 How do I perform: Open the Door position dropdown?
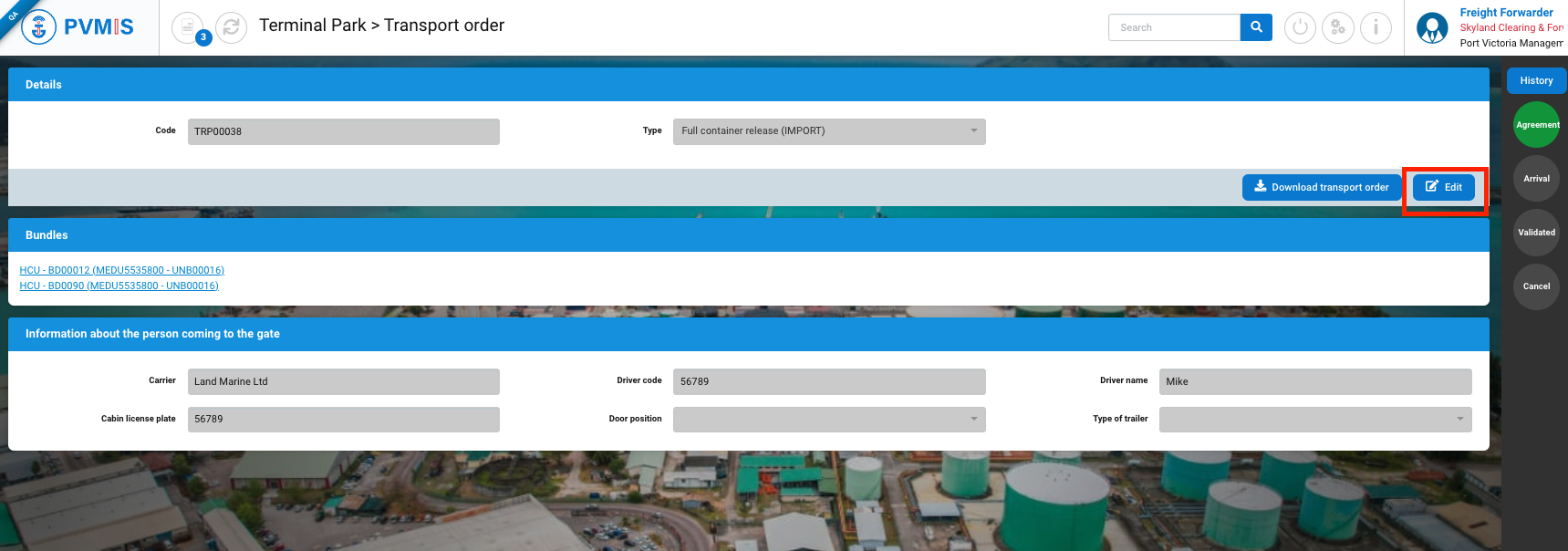point(829,420)
